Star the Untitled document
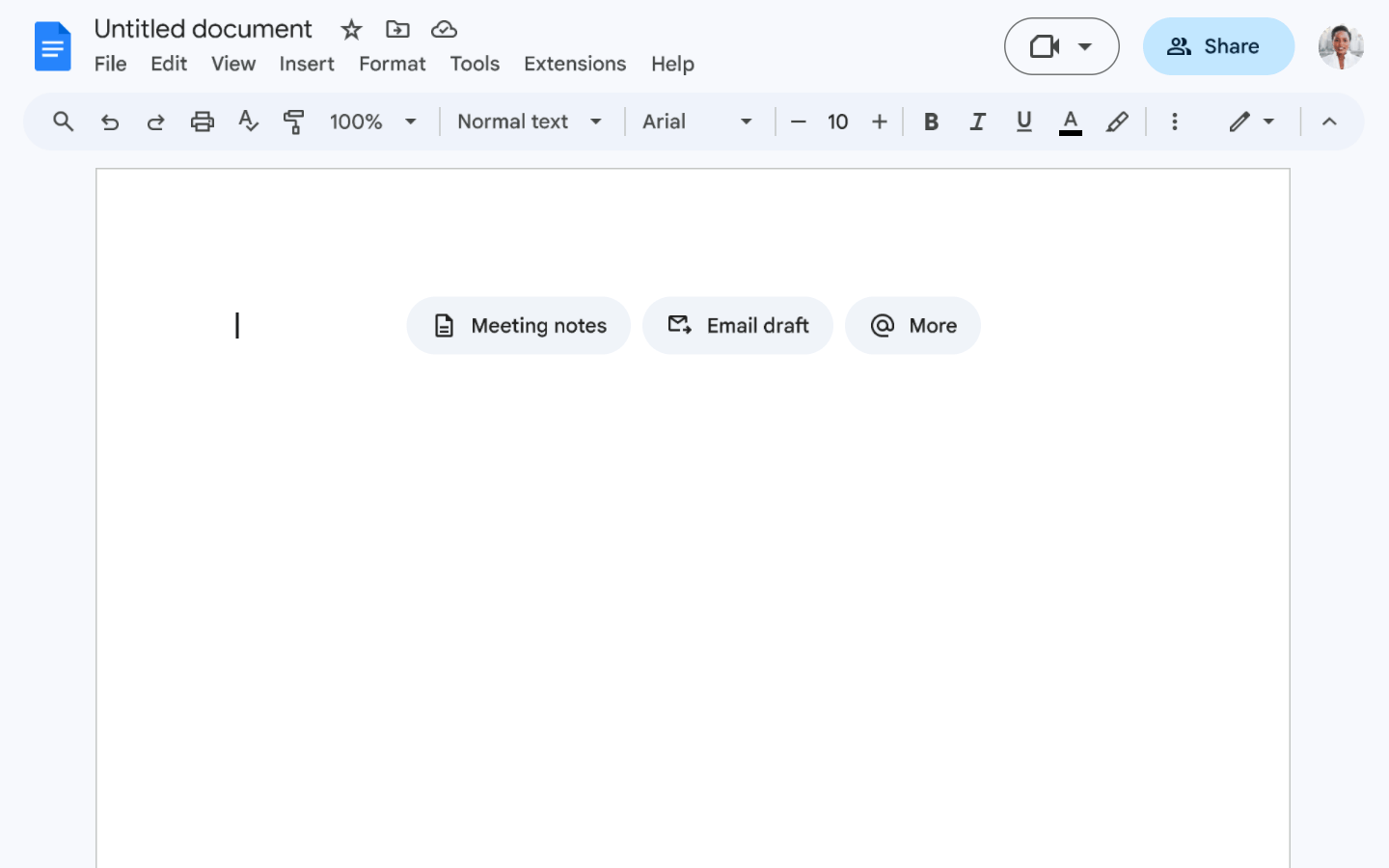This screenshot has width=1389, height=868. tap(351, 29)
